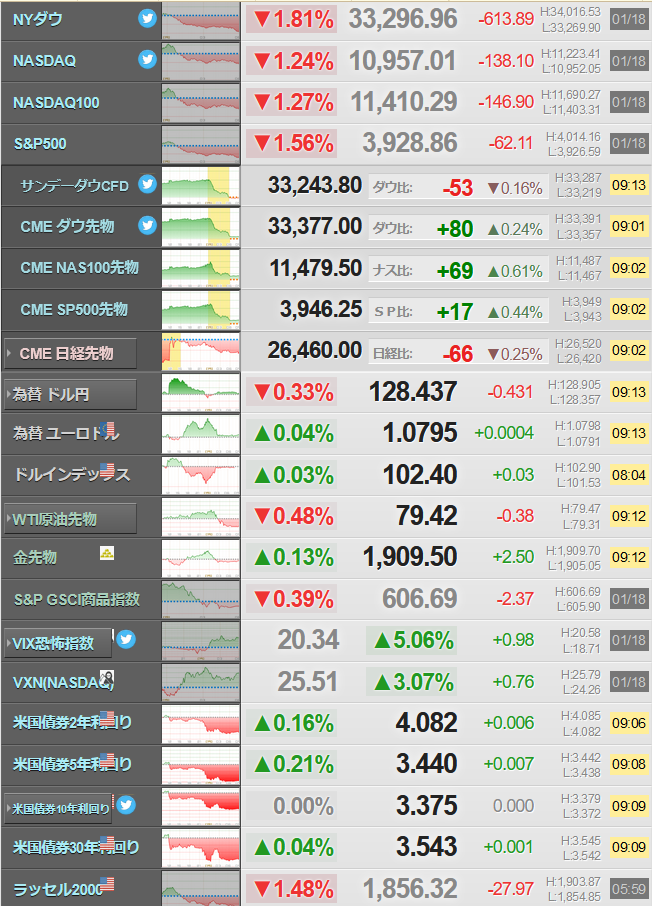Open the 金先物 mini chart

coord(201,558)
